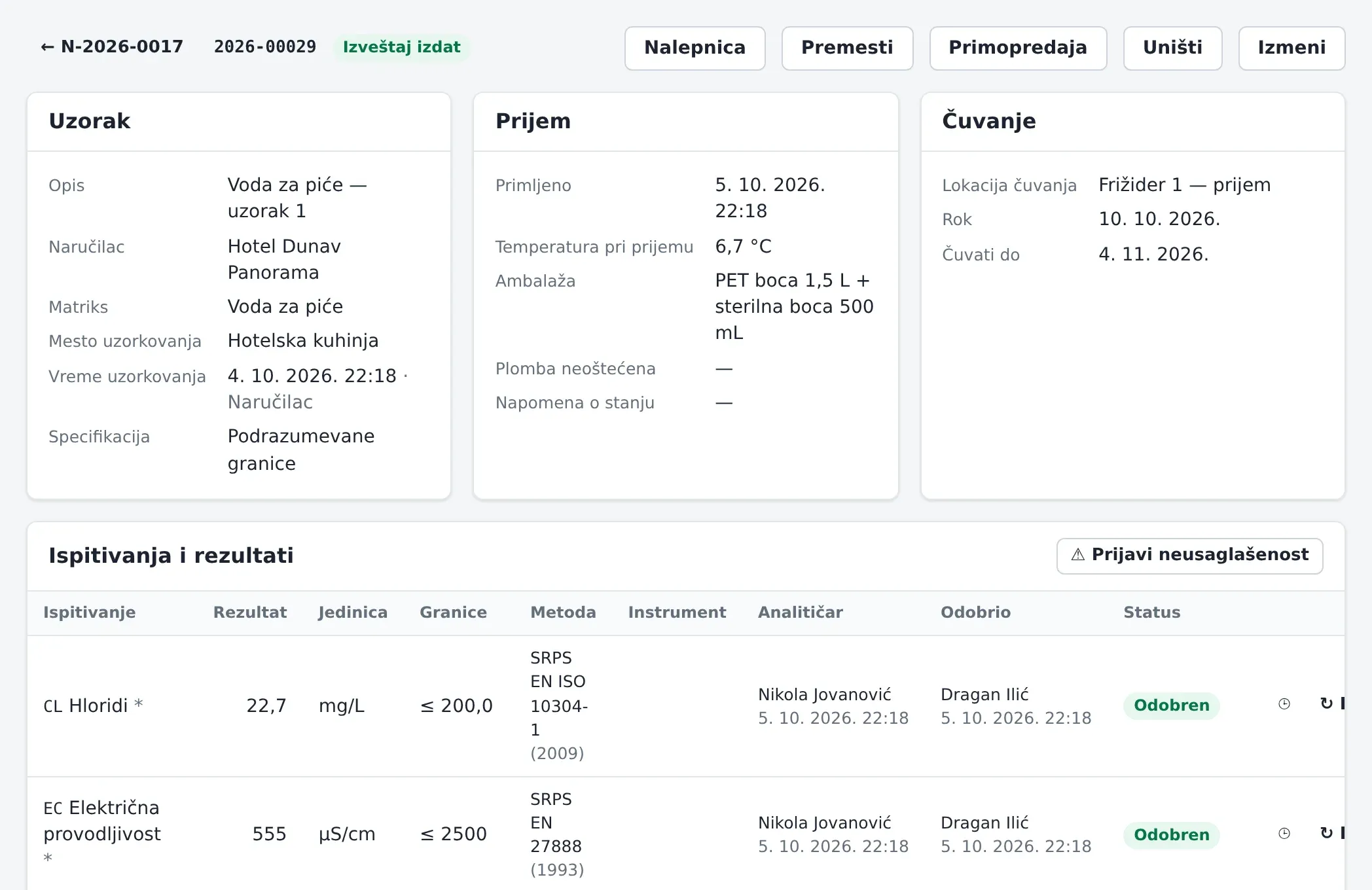Click the Status column header
Viewport: 1372px width, 890px height.
[1152, 613]
